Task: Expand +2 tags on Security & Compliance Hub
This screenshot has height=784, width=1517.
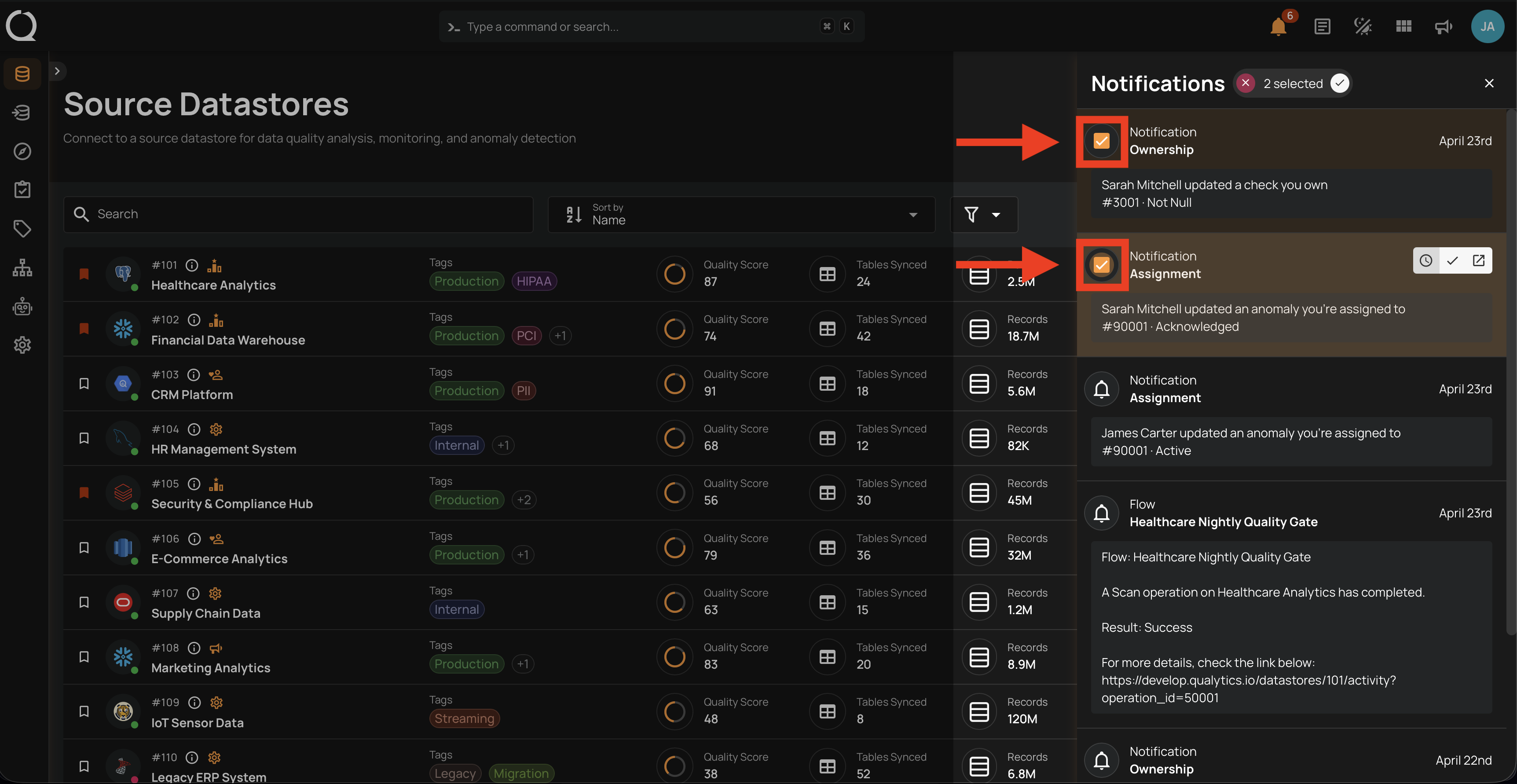Action: pyautogui.click(x=524, y=500)
